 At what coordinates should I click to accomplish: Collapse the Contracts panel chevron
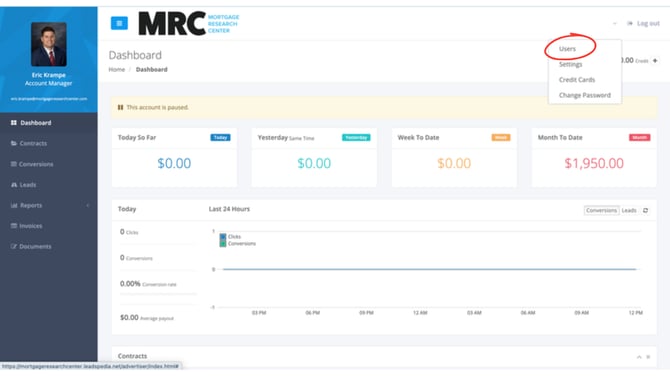[x=639, y=357]
